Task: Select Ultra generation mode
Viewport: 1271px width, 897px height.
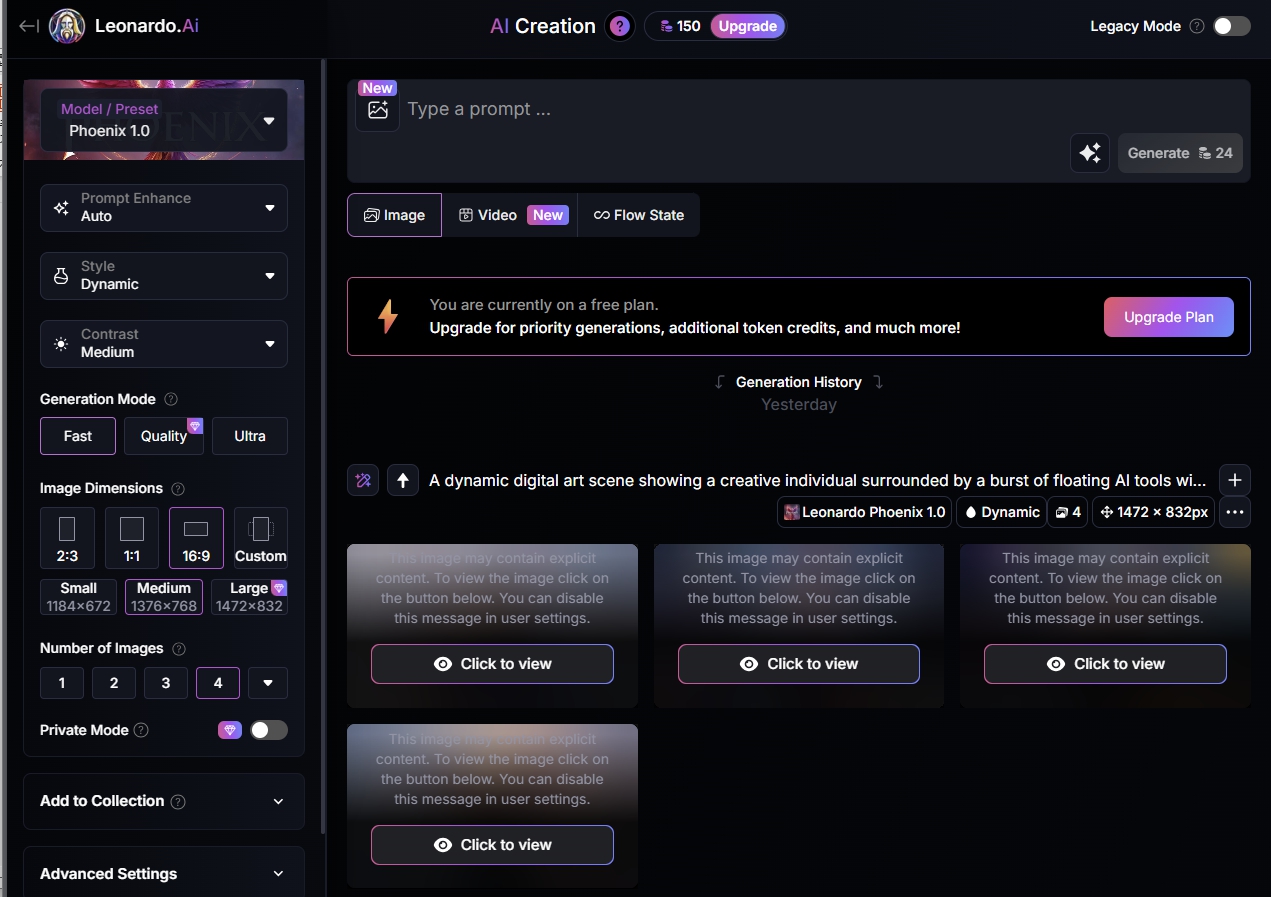Action: pyautogui.click(x=250, y=436)
